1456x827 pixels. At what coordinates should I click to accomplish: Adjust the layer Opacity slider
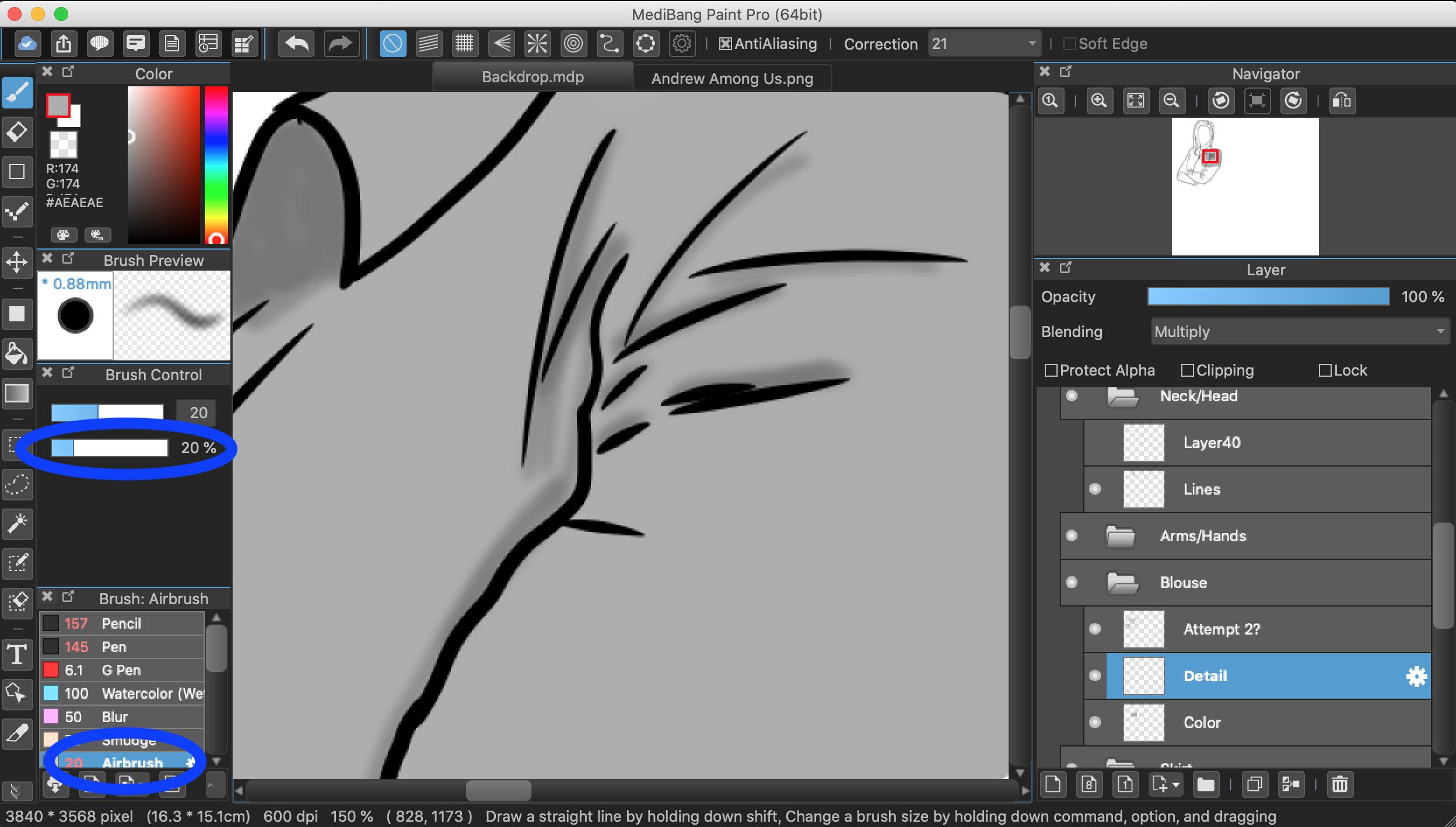click(1268, 296)
